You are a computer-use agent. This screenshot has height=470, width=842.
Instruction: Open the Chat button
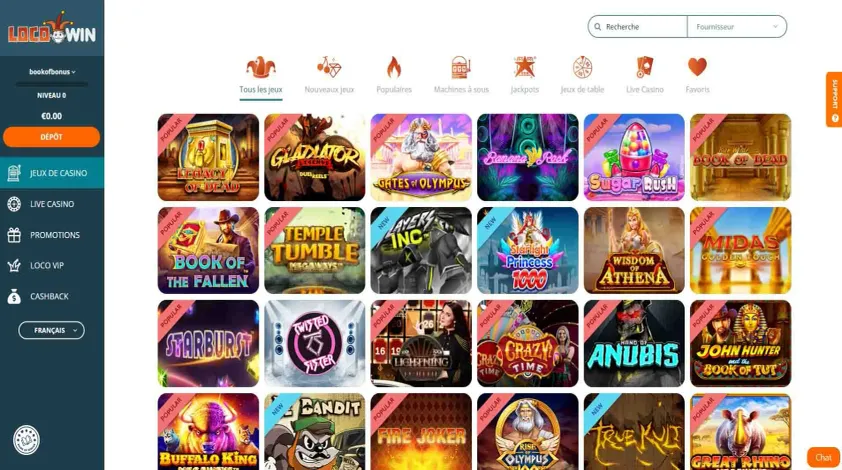823,458
